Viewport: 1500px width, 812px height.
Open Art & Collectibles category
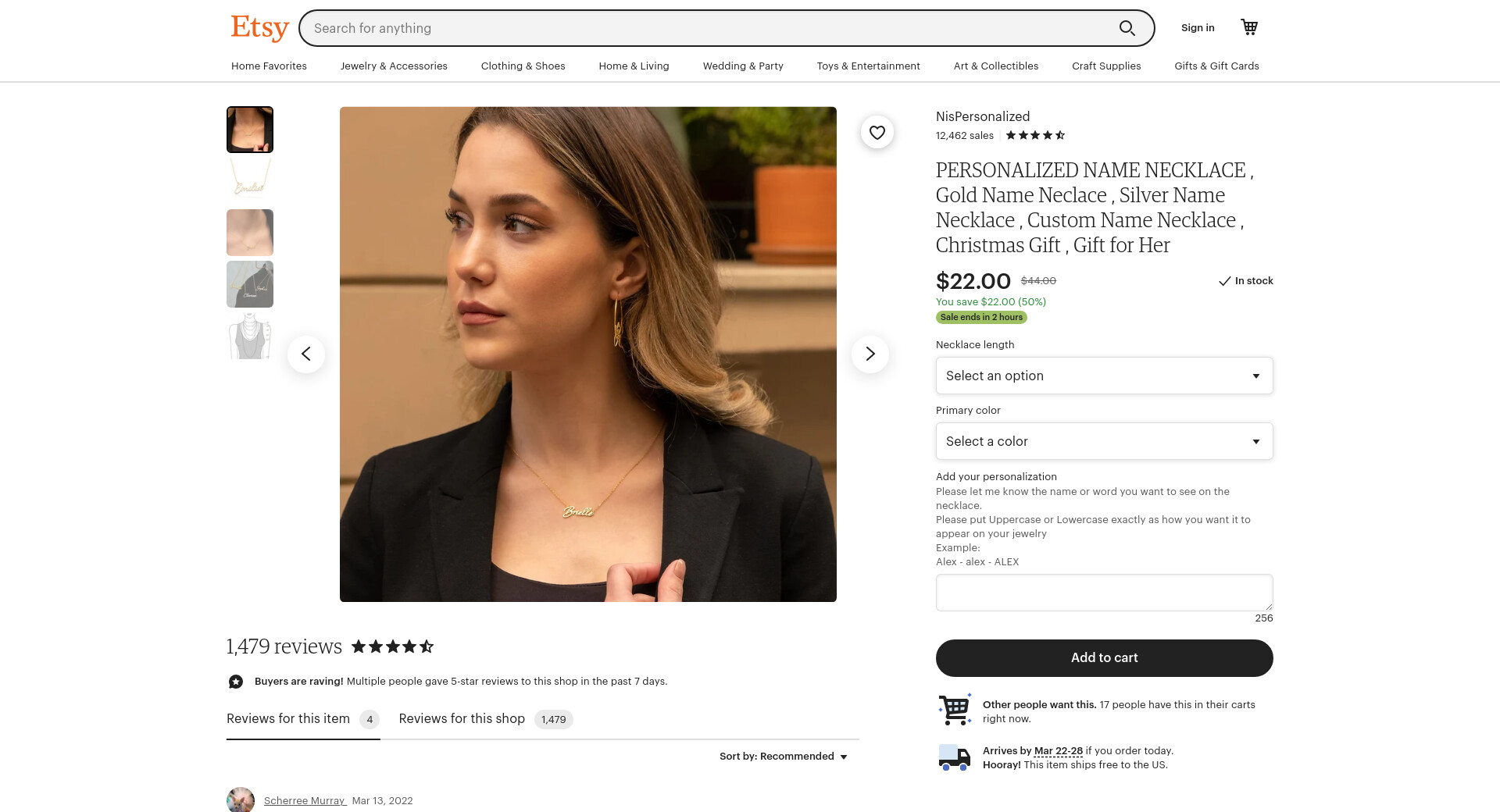[996, 66]
